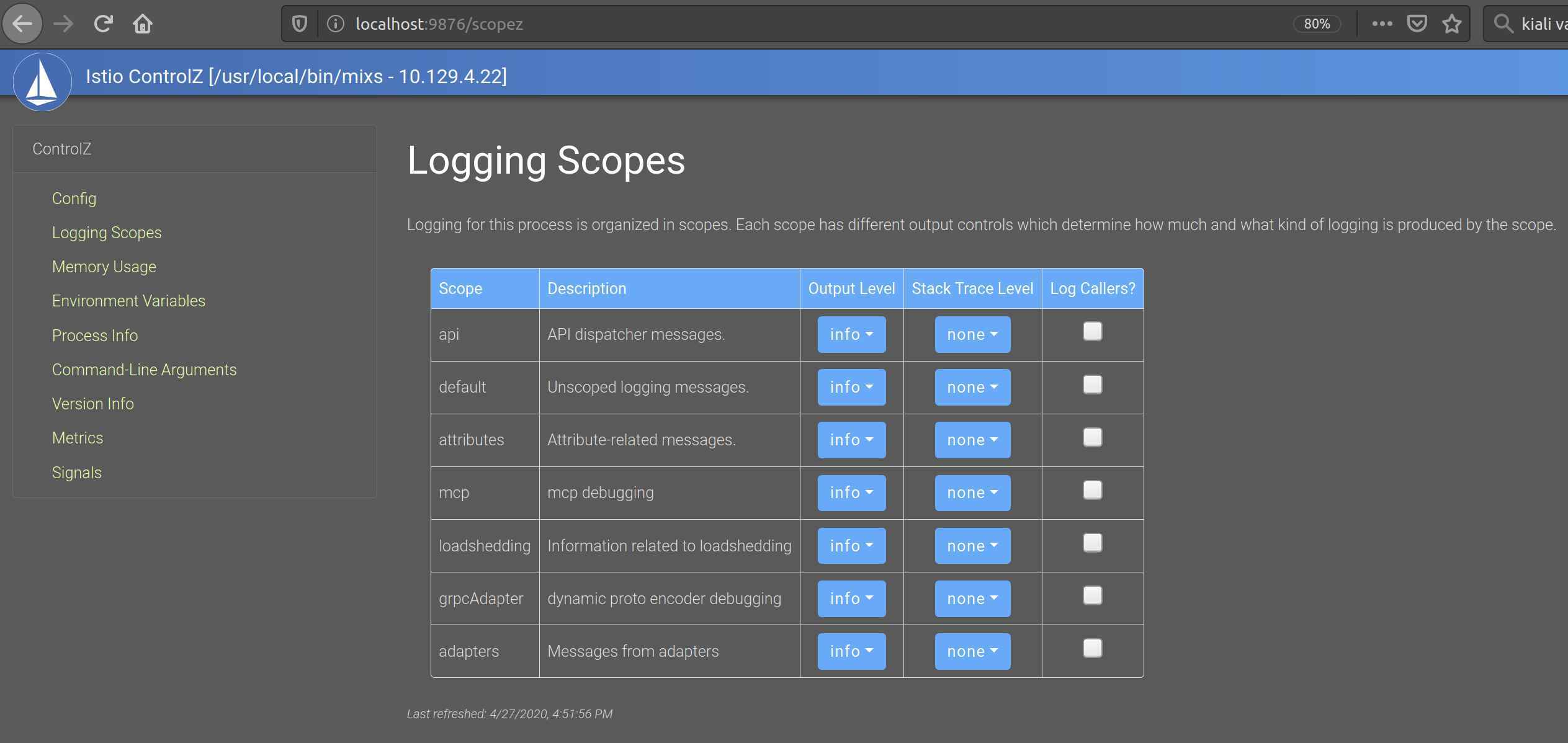Toggle Log Callers checkbox for adapters
Viewport: 1568px width, 743px height.
coord(1092,648)
